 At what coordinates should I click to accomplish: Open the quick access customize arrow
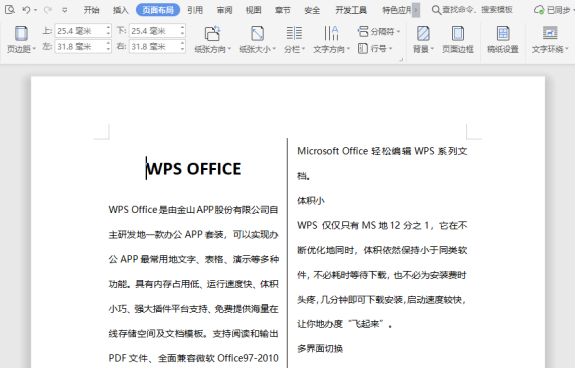(x=65, y=10)
